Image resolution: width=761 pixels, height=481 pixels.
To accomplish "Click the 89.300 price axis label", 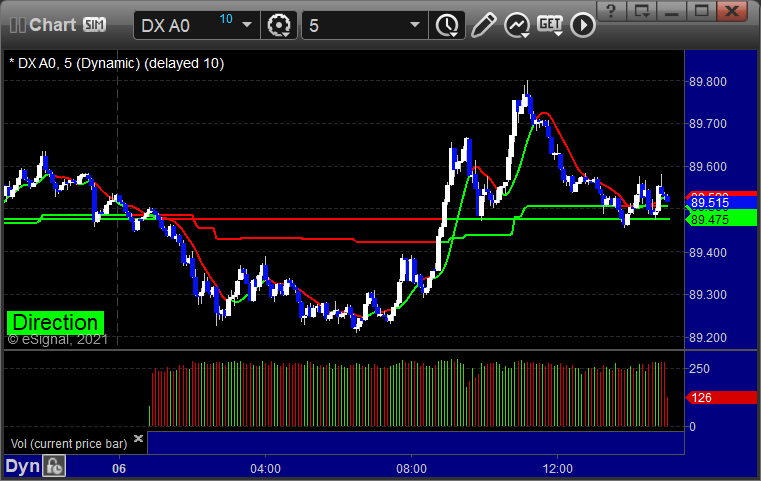I will coord(708,295).
